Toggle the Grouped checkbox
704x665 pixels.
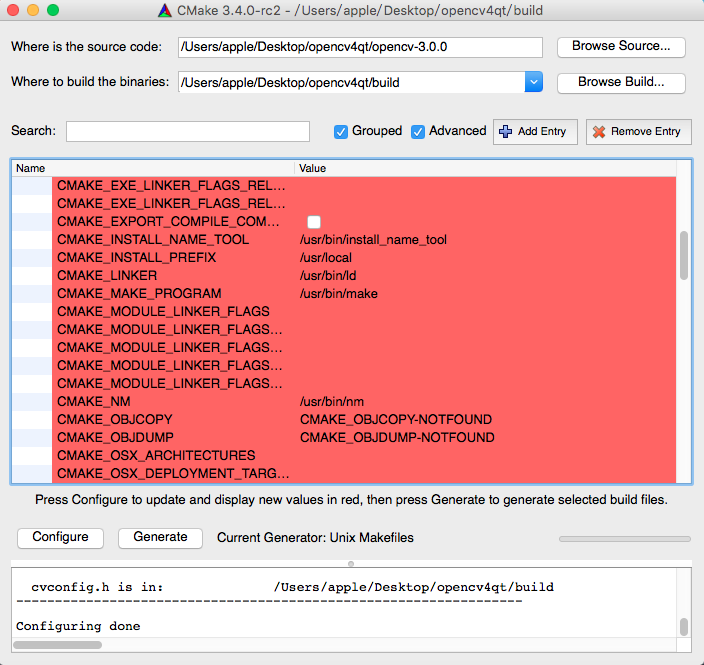tap(341, 132)
